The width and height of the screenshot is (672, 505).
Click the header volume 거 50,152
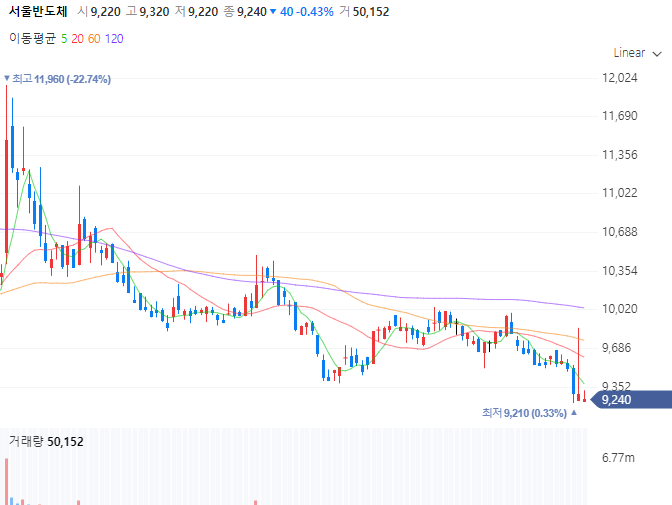pyautogui.click(x=364, y=12)
